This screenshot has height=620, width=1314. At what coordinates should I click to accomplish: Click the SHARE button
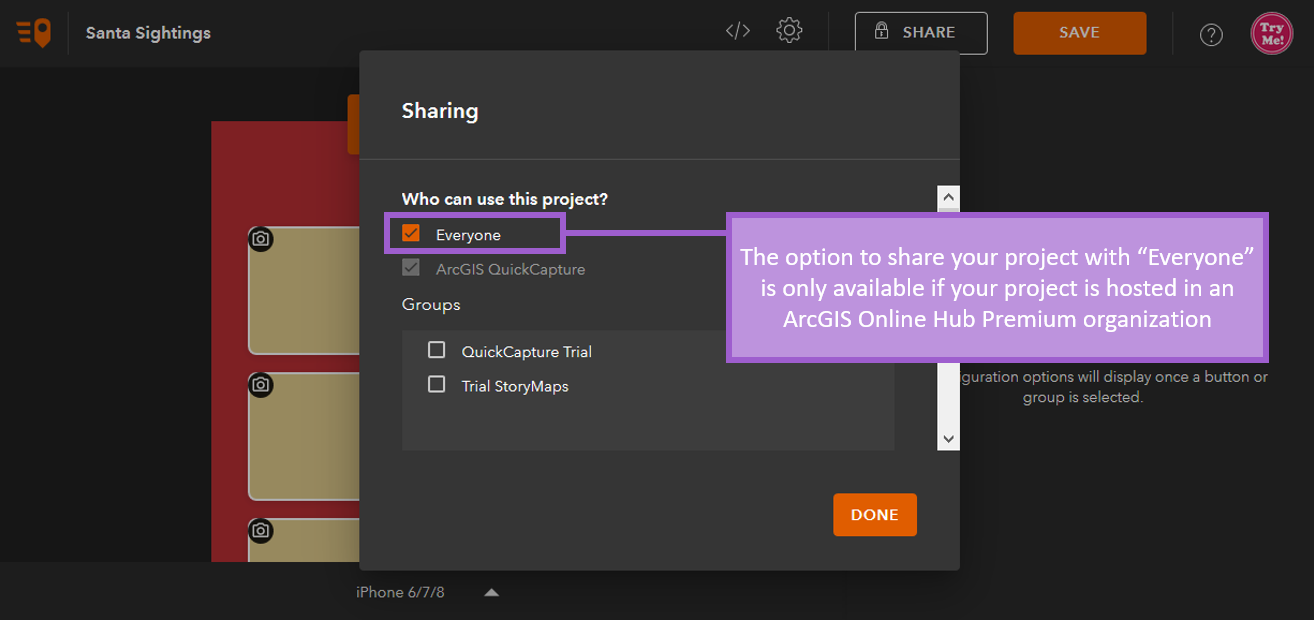coord(920,33)
